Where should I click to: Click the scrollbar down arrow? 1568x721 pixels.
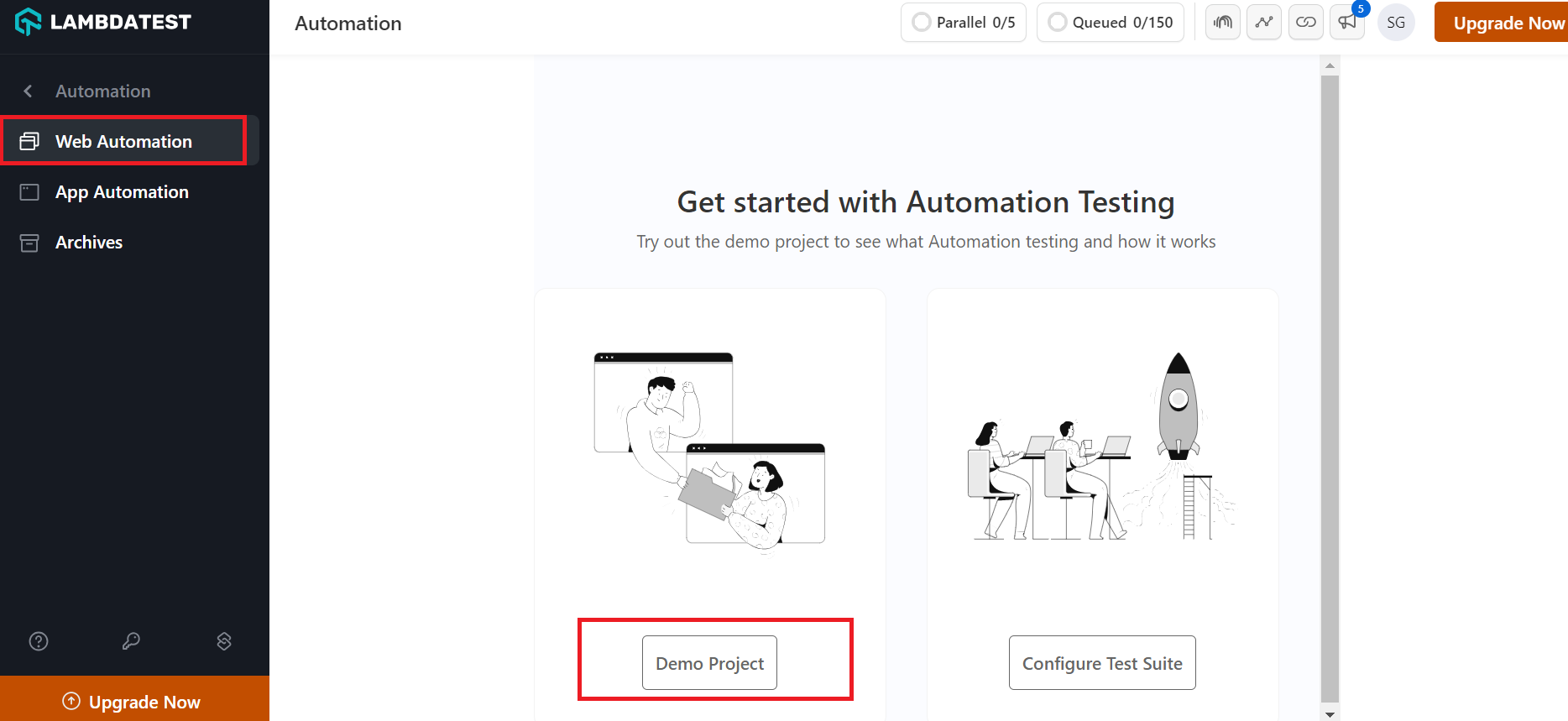1330,714
